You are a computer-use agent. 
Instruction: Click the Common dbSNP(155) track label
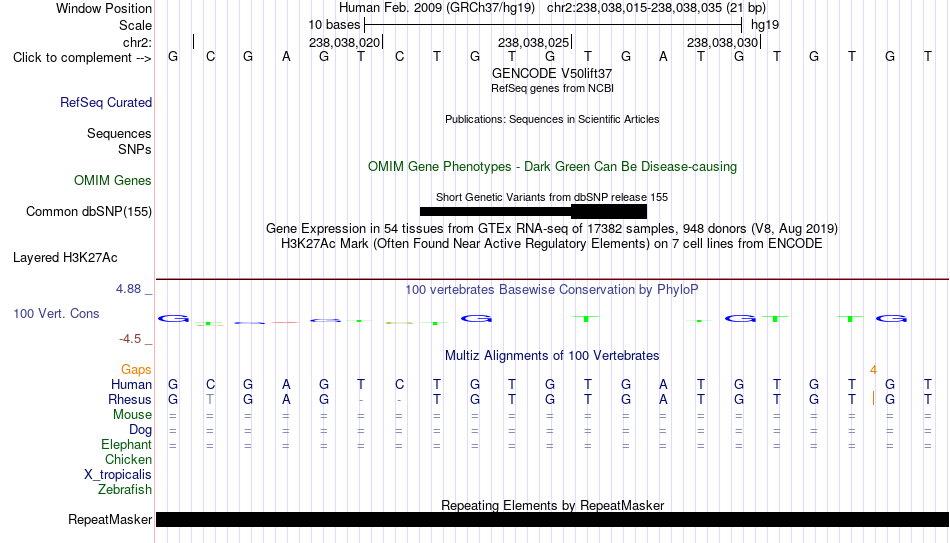[89, 212]
